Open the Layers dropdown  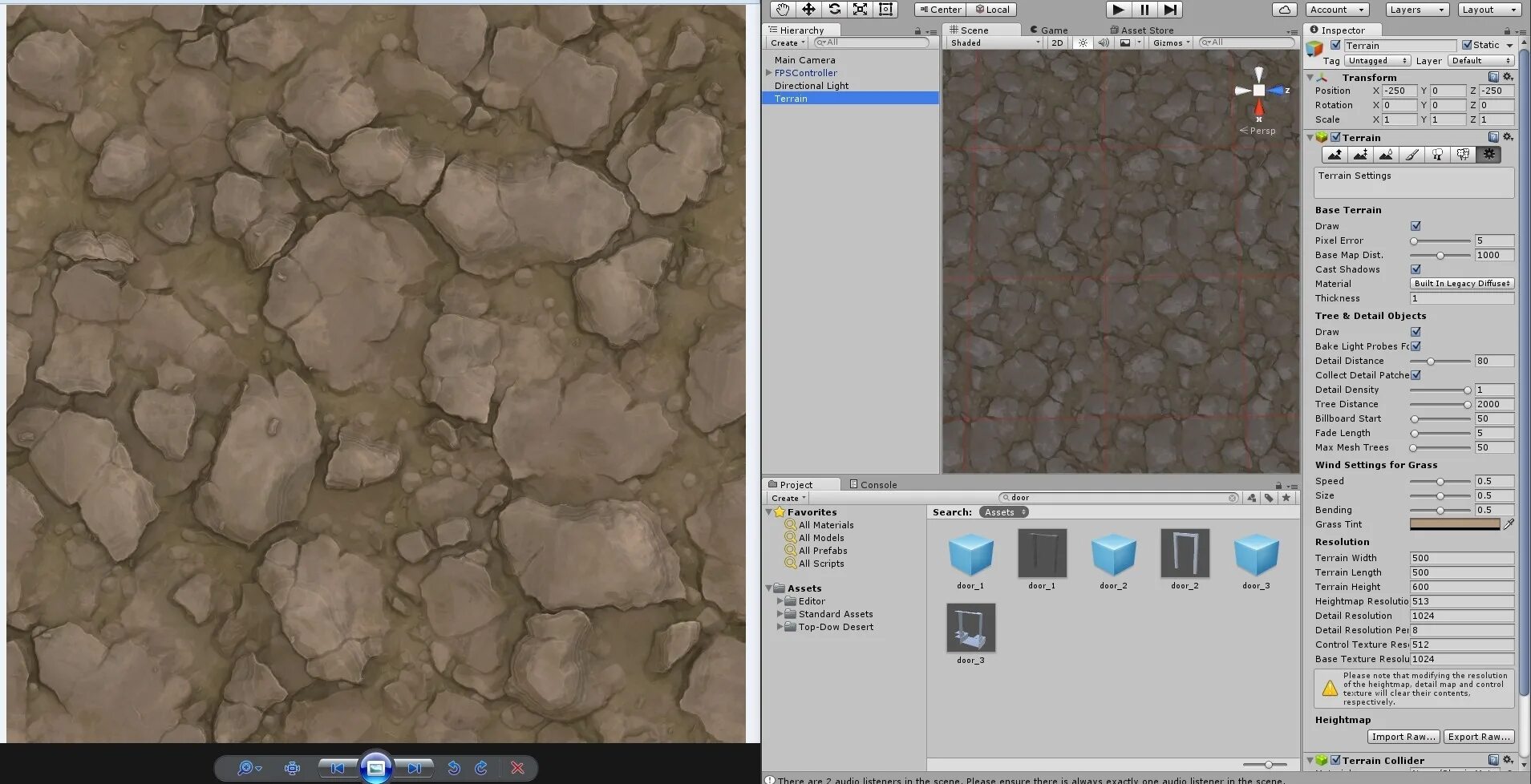pos(1416,10)
